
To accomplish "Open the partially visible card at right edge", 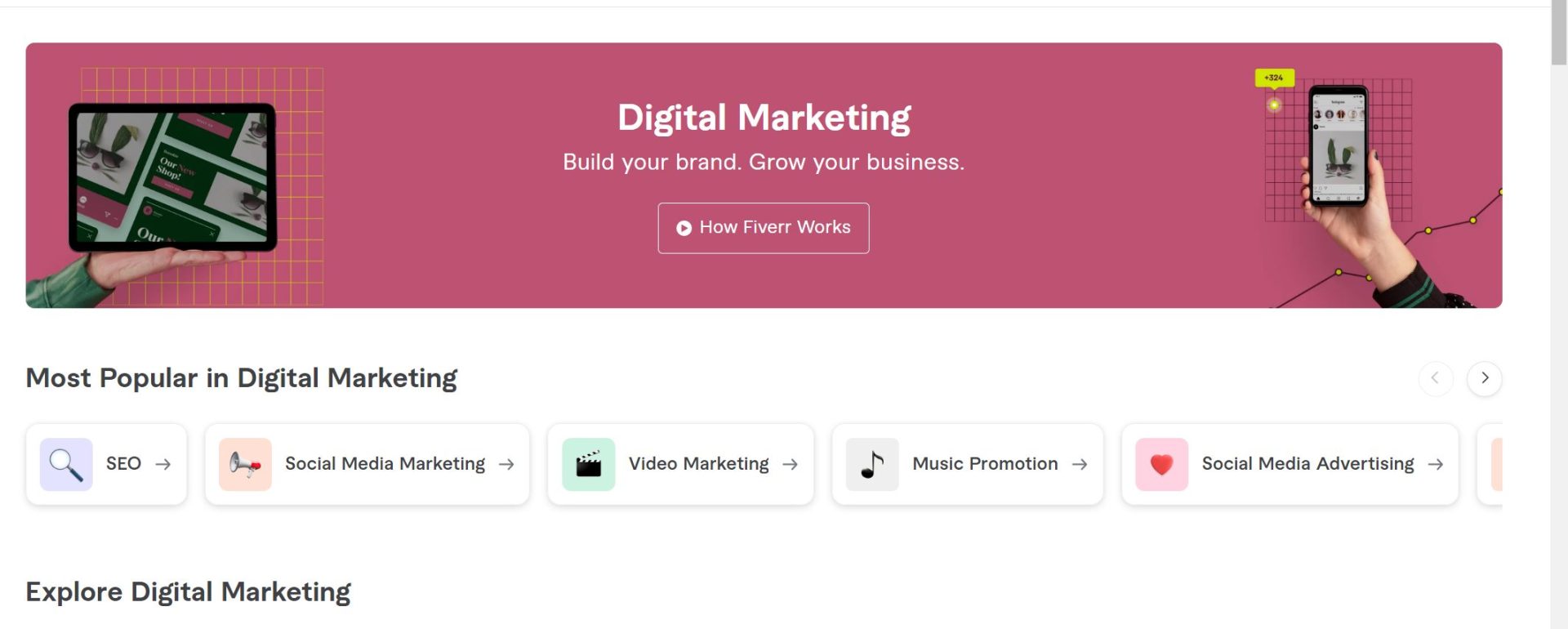I will coord(1490,464).
